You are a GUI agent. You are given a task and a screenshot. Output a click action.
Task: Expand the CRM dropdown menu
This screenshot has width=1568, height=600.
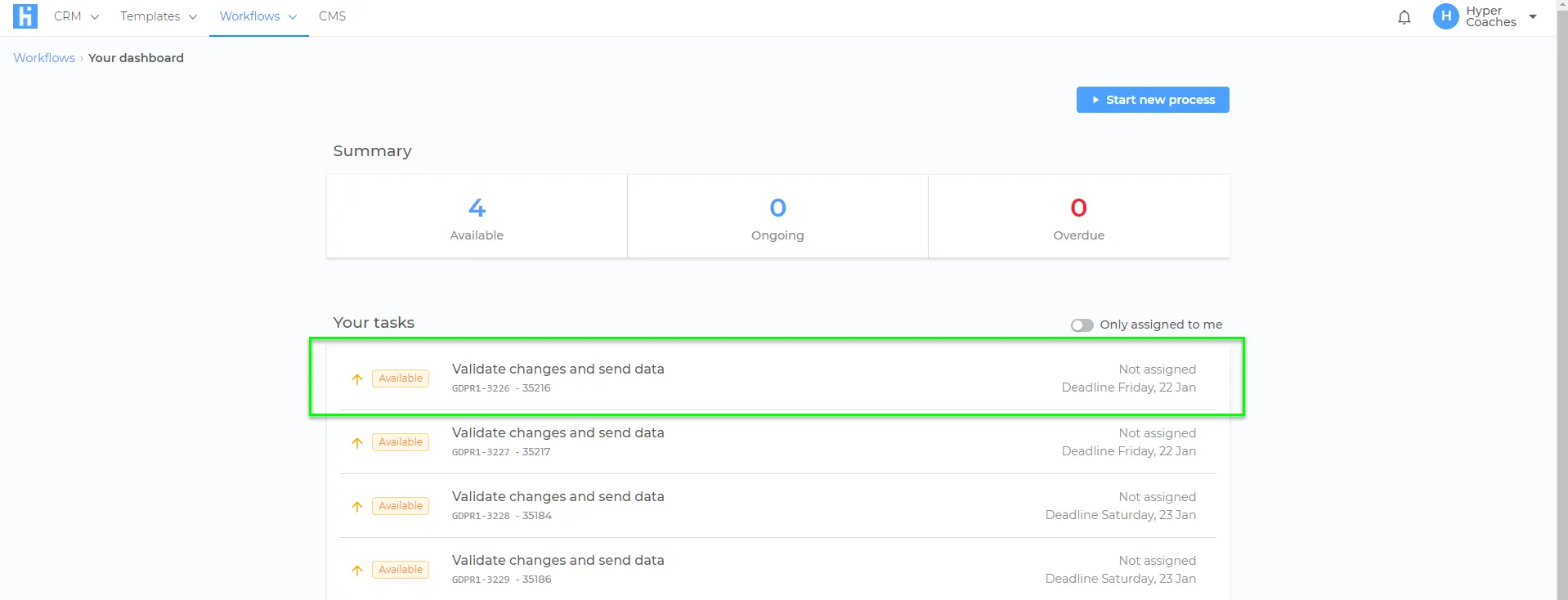pyautogui.click(x=76, y=16)
